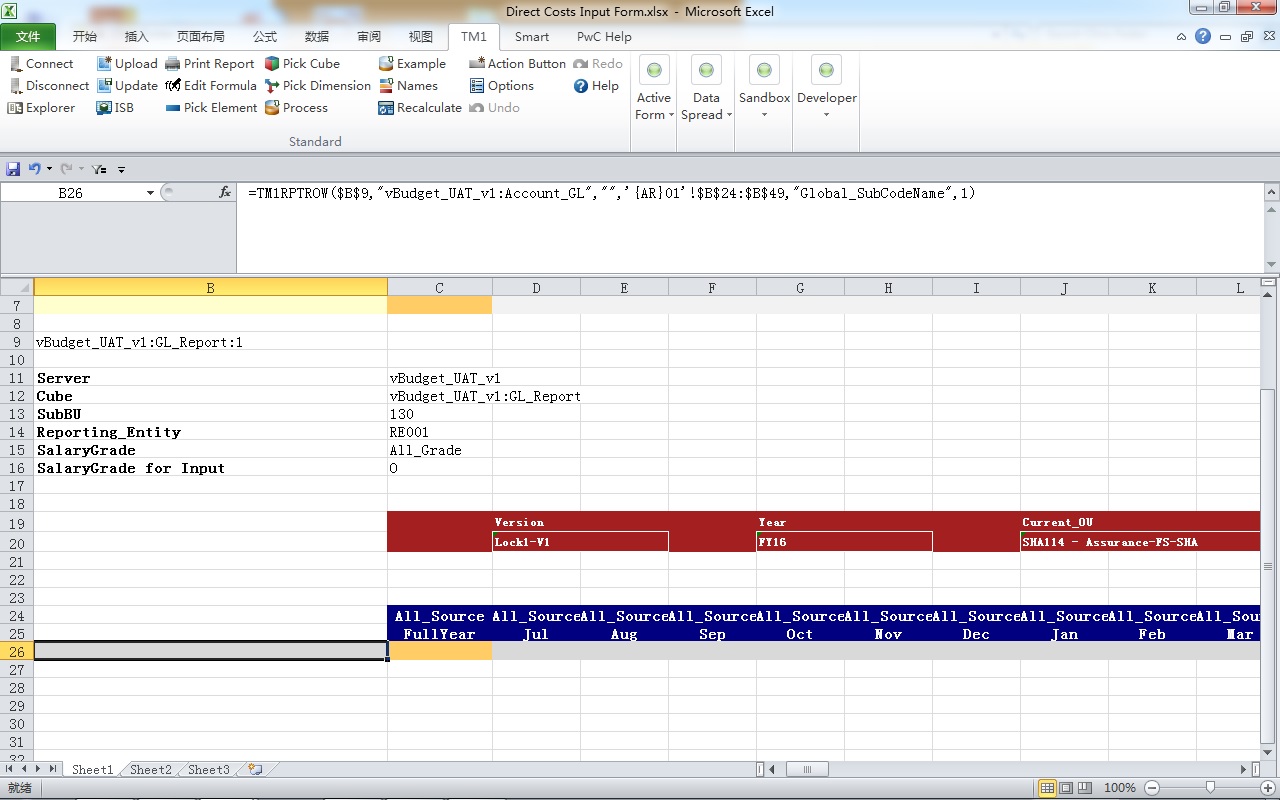Click the Undo arrow in quick access toolbar
Viewport: 1280px width, 800px height.
[x=34, y=169]
